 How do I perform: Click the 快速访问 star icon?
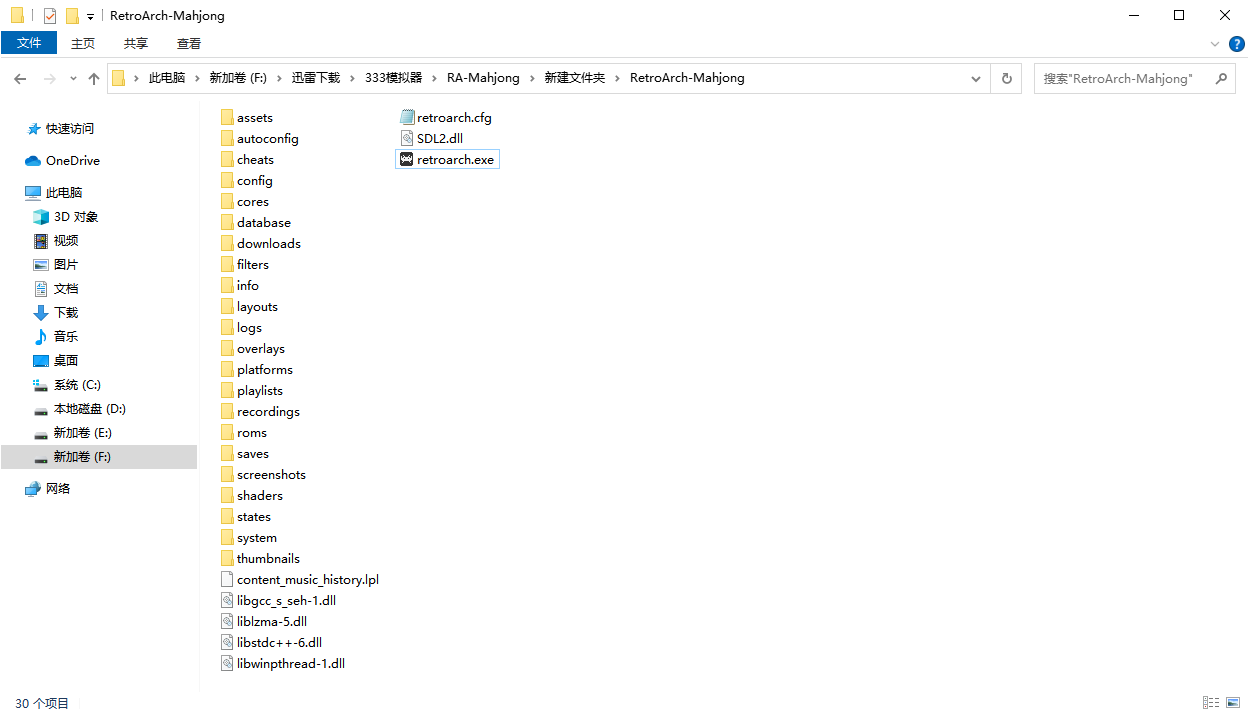point(33,128)
